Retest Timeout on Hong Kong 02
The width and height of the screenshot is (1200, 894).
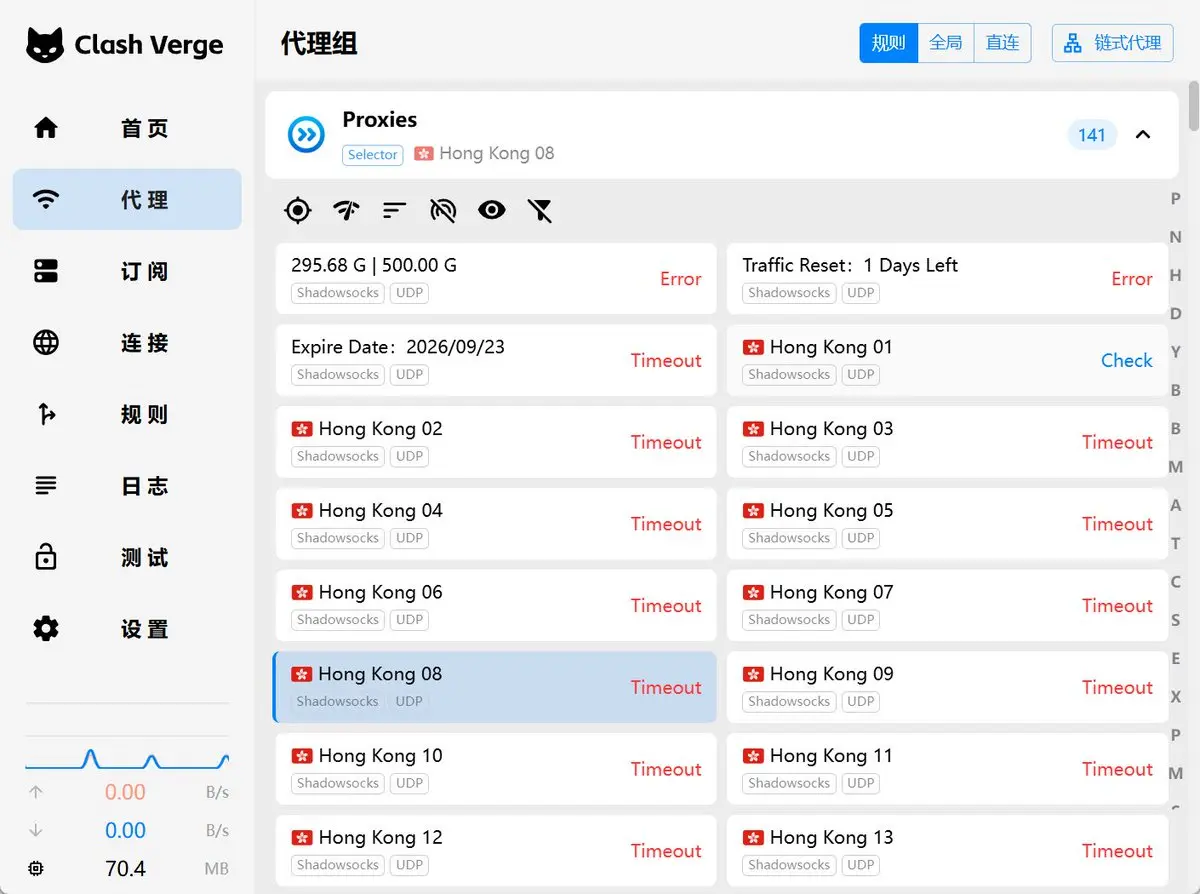click(x=666, y=443)
